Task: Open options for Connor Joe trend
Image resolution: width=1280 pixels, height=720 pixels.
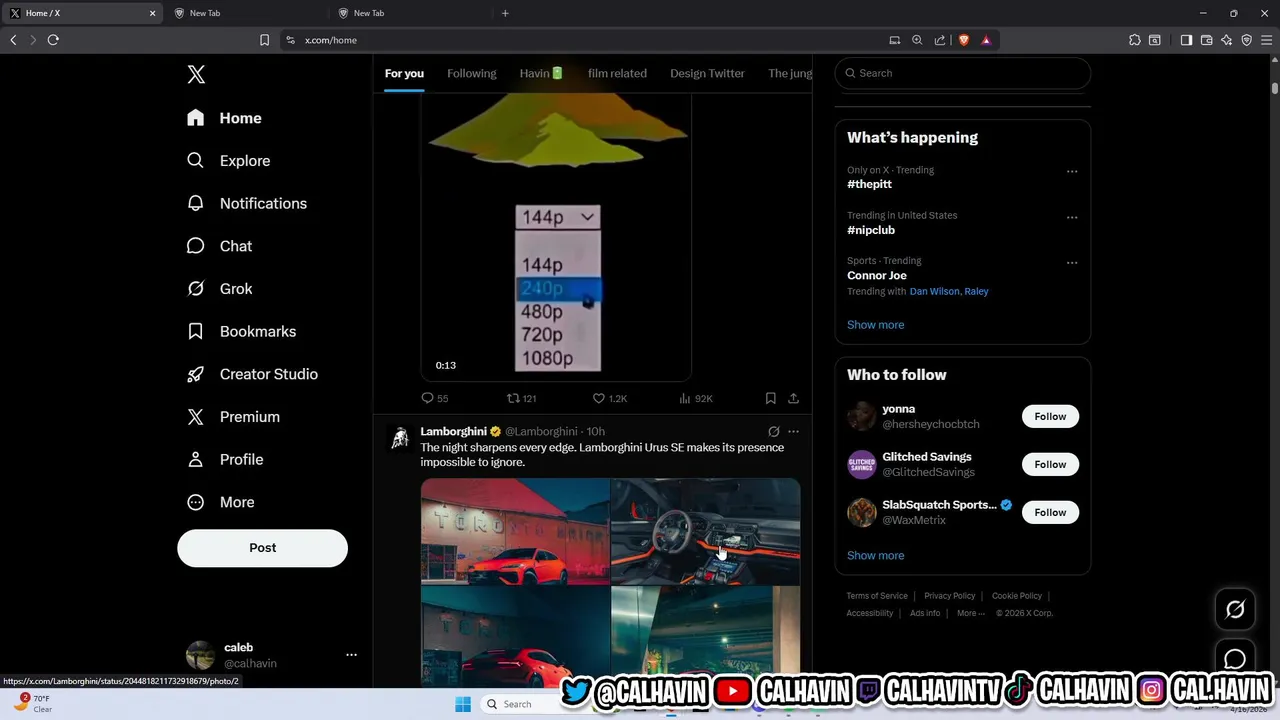Action: [x=1072, y=263]
